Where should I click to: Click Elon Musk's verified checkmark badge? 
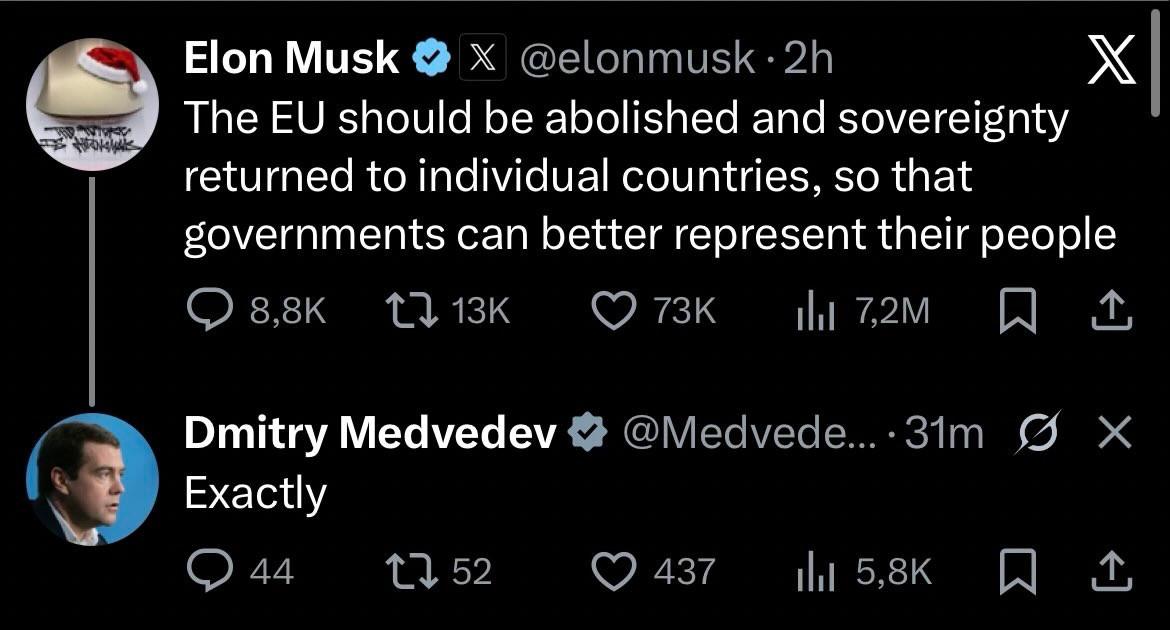tap(430, 56)
